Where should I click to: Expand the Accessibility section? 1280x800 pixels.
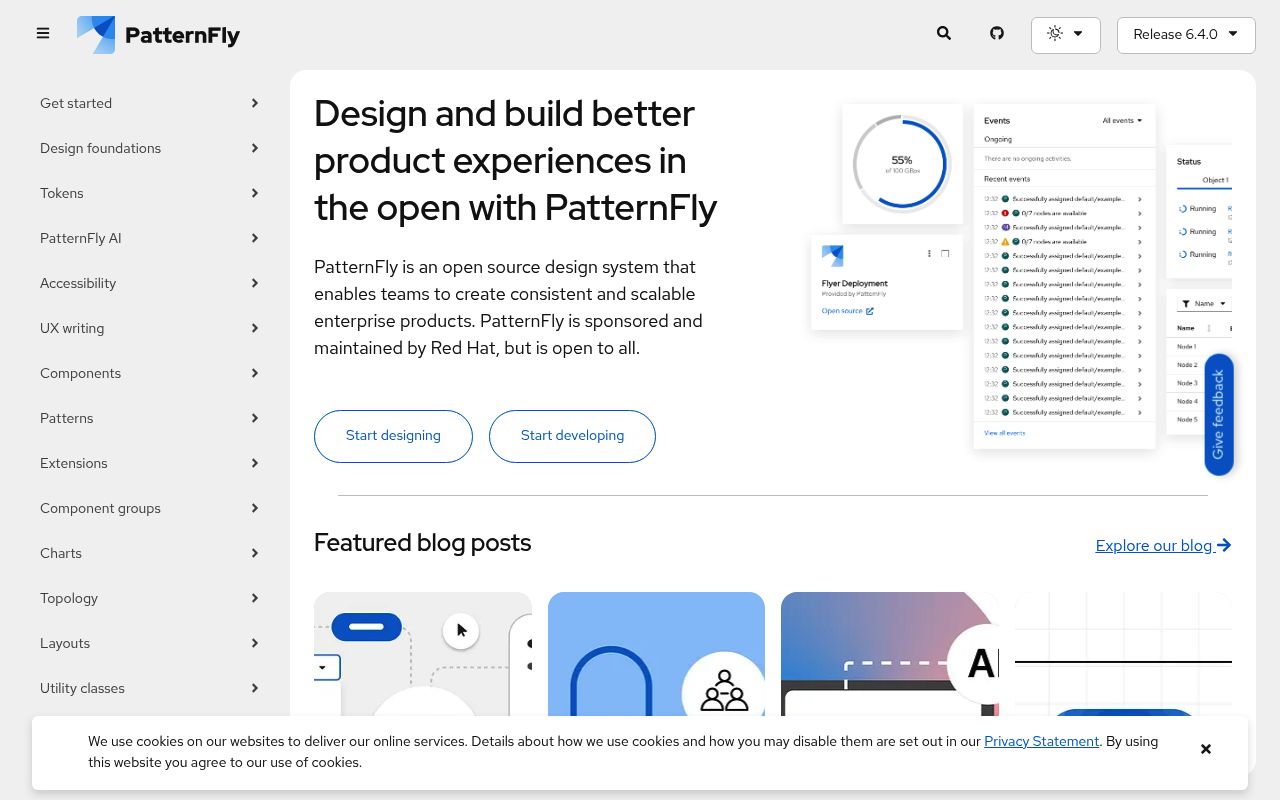pos(147,283)
